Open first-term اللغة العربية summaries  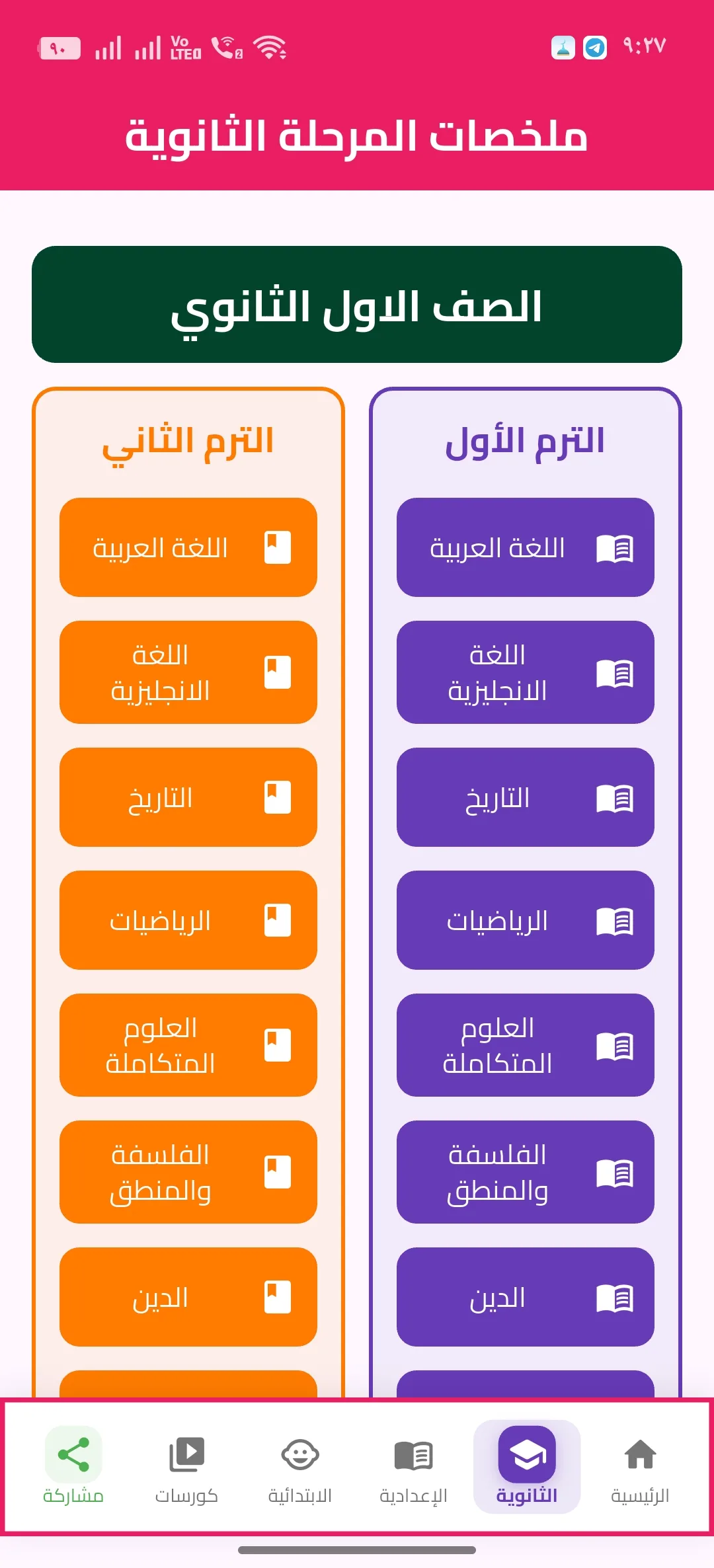[x=526, y=547]
